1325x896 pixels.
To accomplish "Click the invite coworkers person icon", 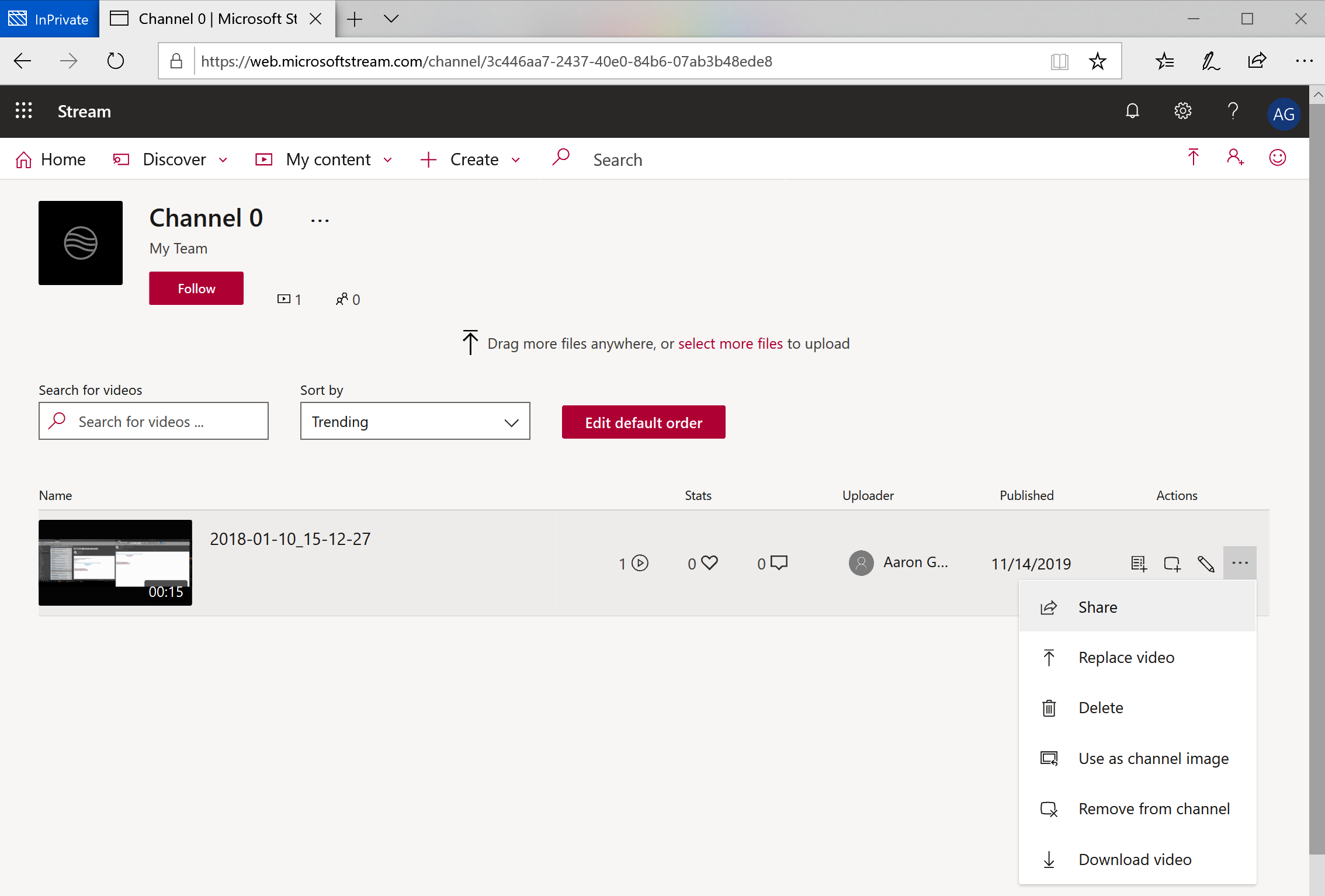I will tap(1235, 158).
